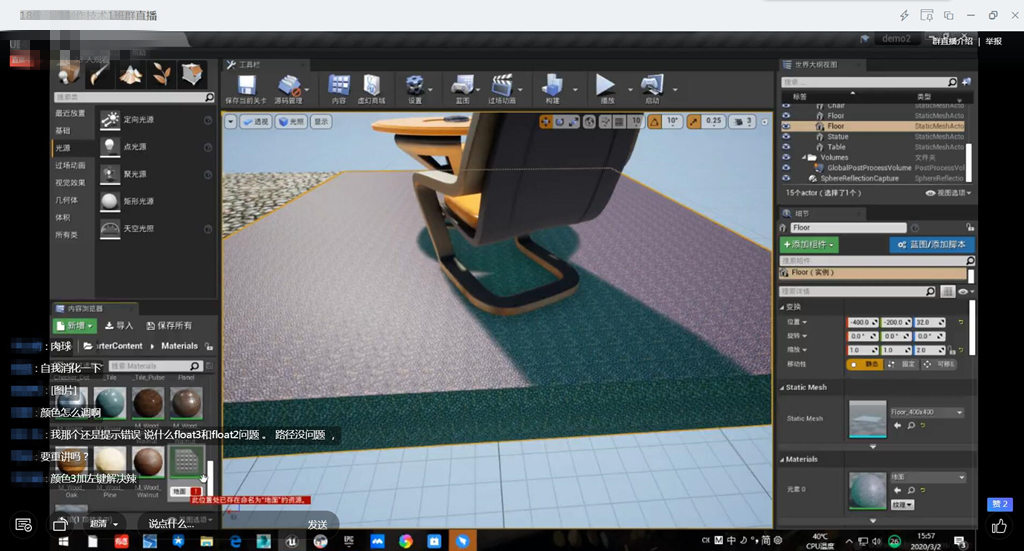Select Lights (光源) category tab
The width and height of the screenshot is (1024, 551).
click(x=72, y=148)
